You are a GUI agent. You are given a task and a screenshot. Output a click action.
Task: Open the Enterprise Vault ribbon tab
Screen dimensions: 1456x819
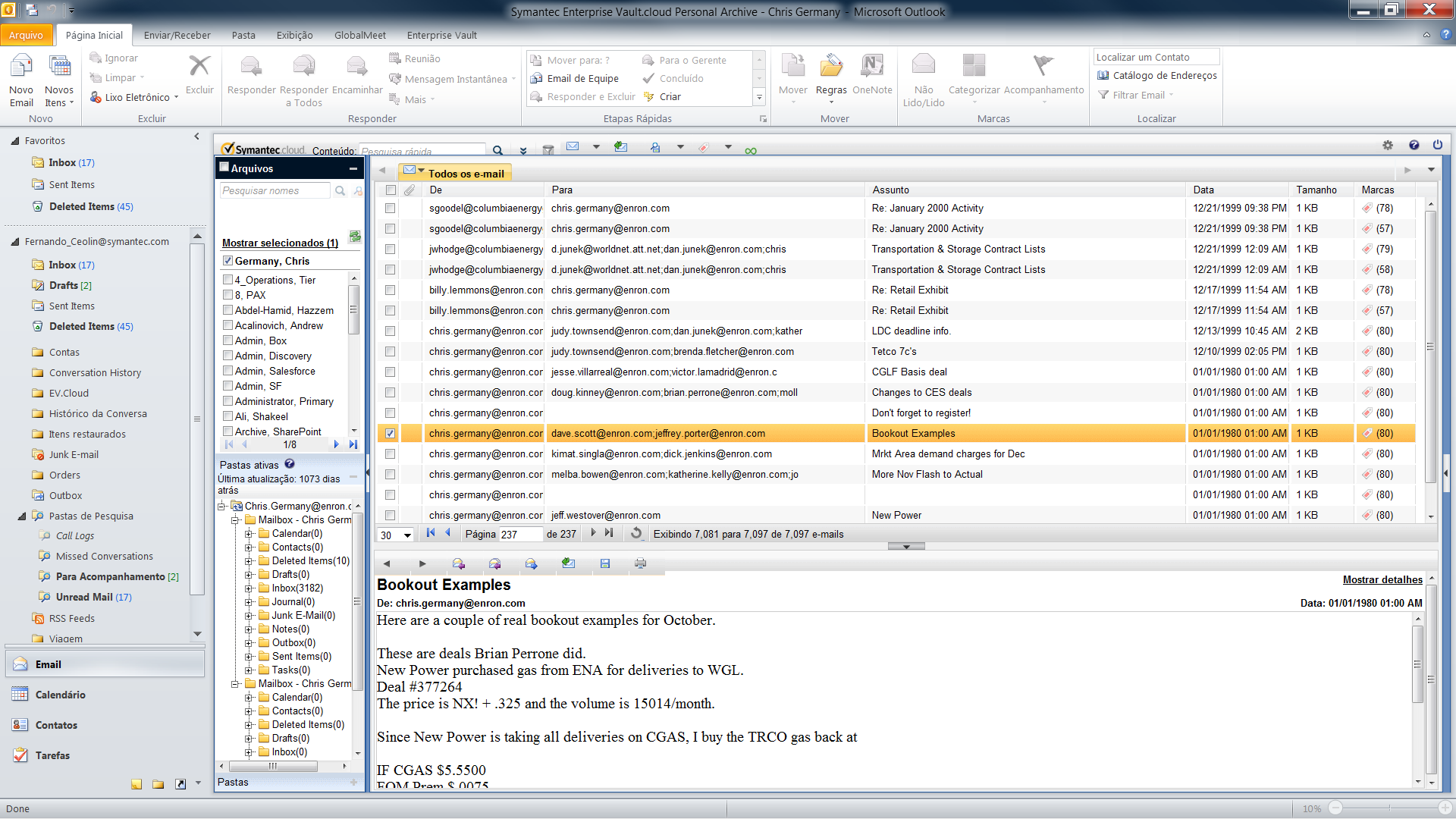pyautogui.click(x=442, y=35)
